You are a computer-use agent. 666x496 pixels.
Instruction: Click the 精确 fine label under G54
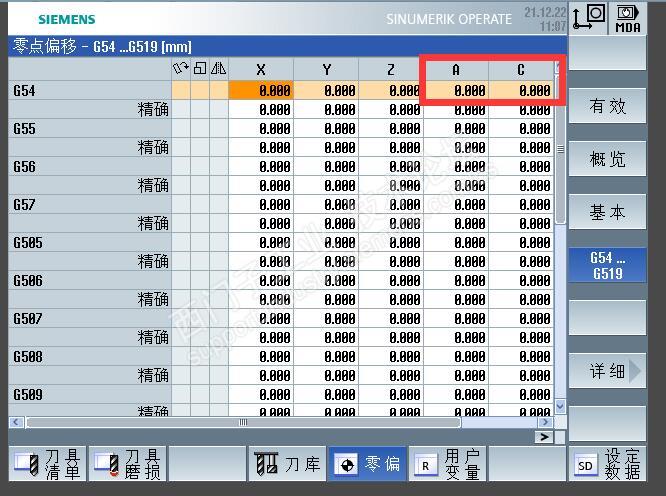click(153, 110)
